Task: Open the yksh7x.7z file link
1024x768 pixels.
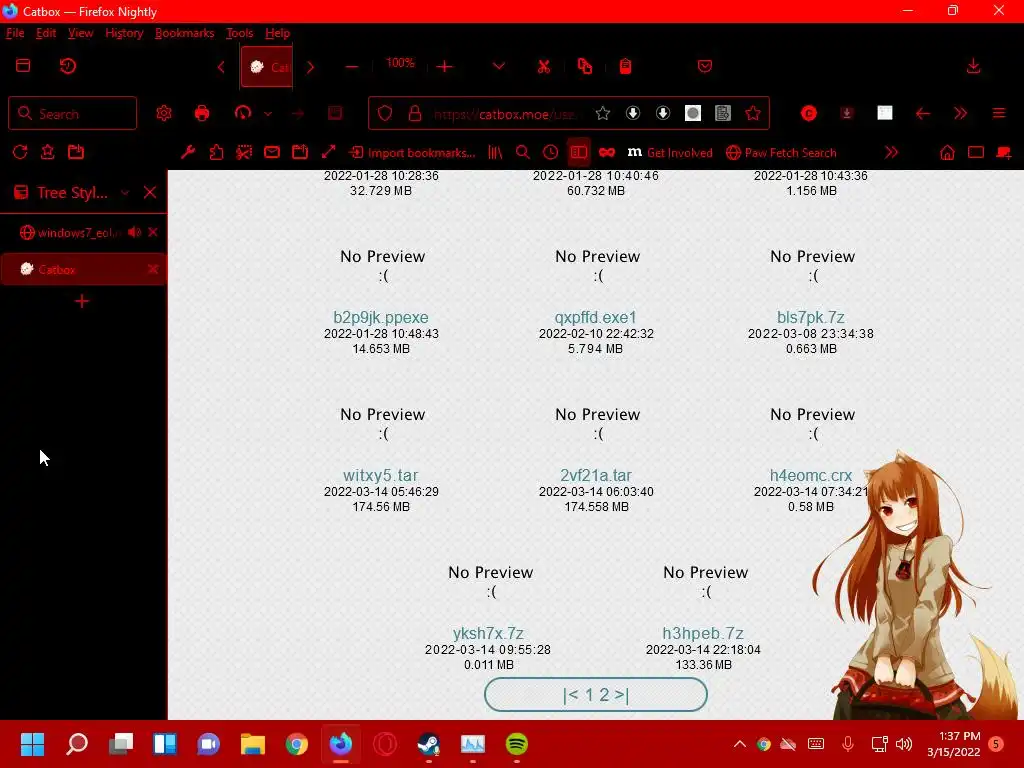Action: (488, 633)
